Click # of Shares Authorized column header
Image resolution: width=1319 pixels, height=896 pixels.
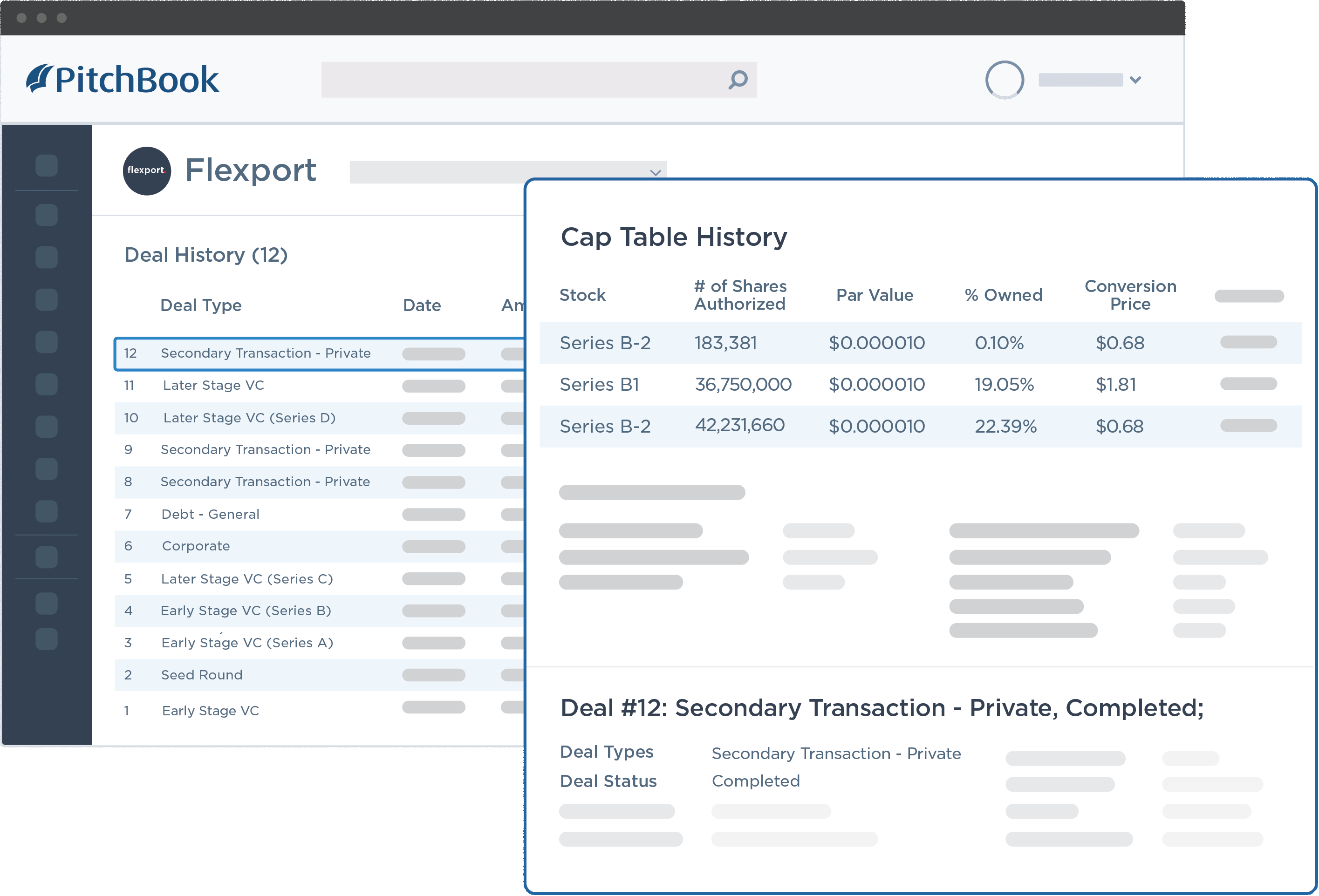[x=740, y=295]
